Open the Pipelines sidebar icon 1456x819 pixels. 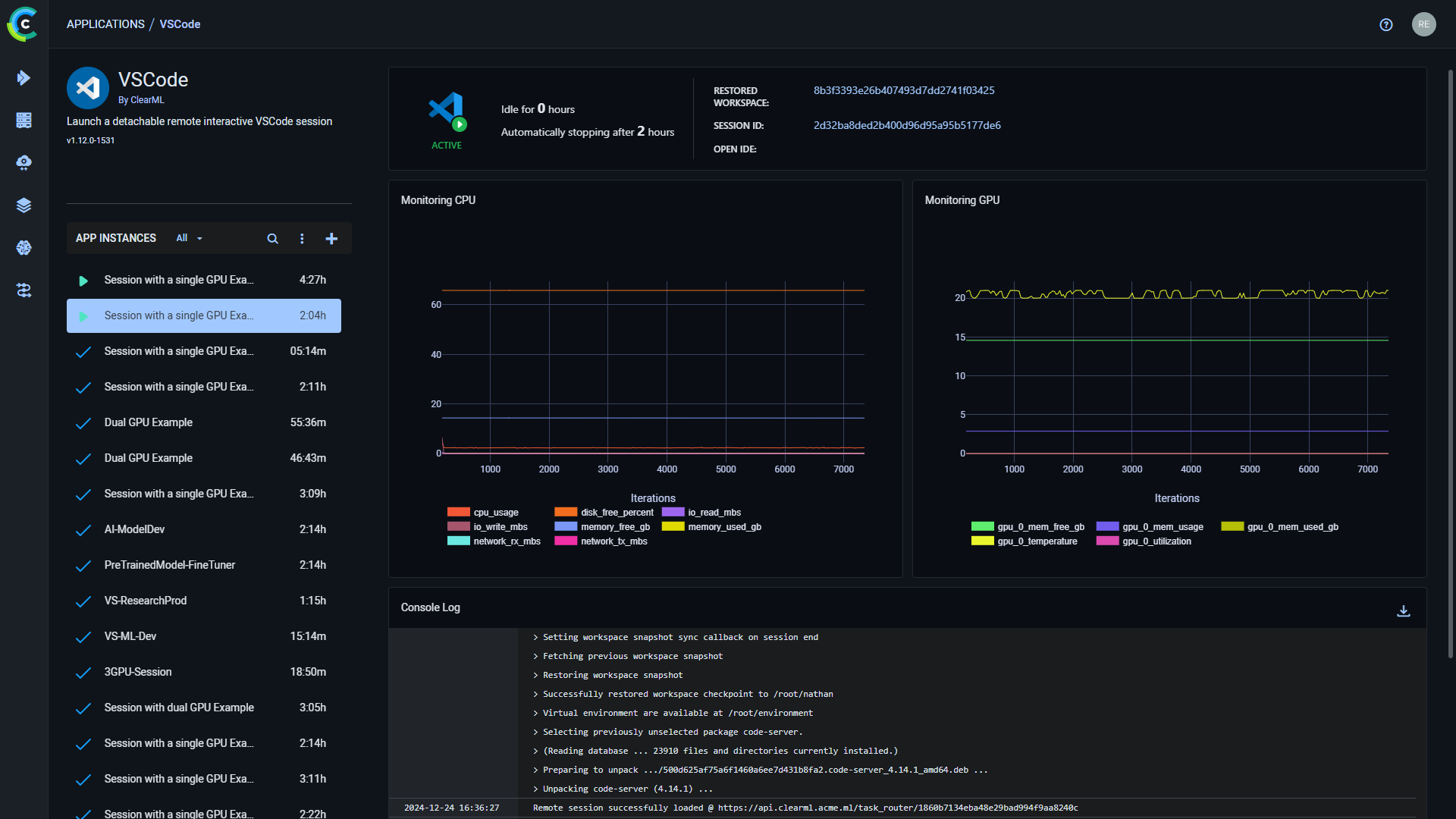[24, 290]
